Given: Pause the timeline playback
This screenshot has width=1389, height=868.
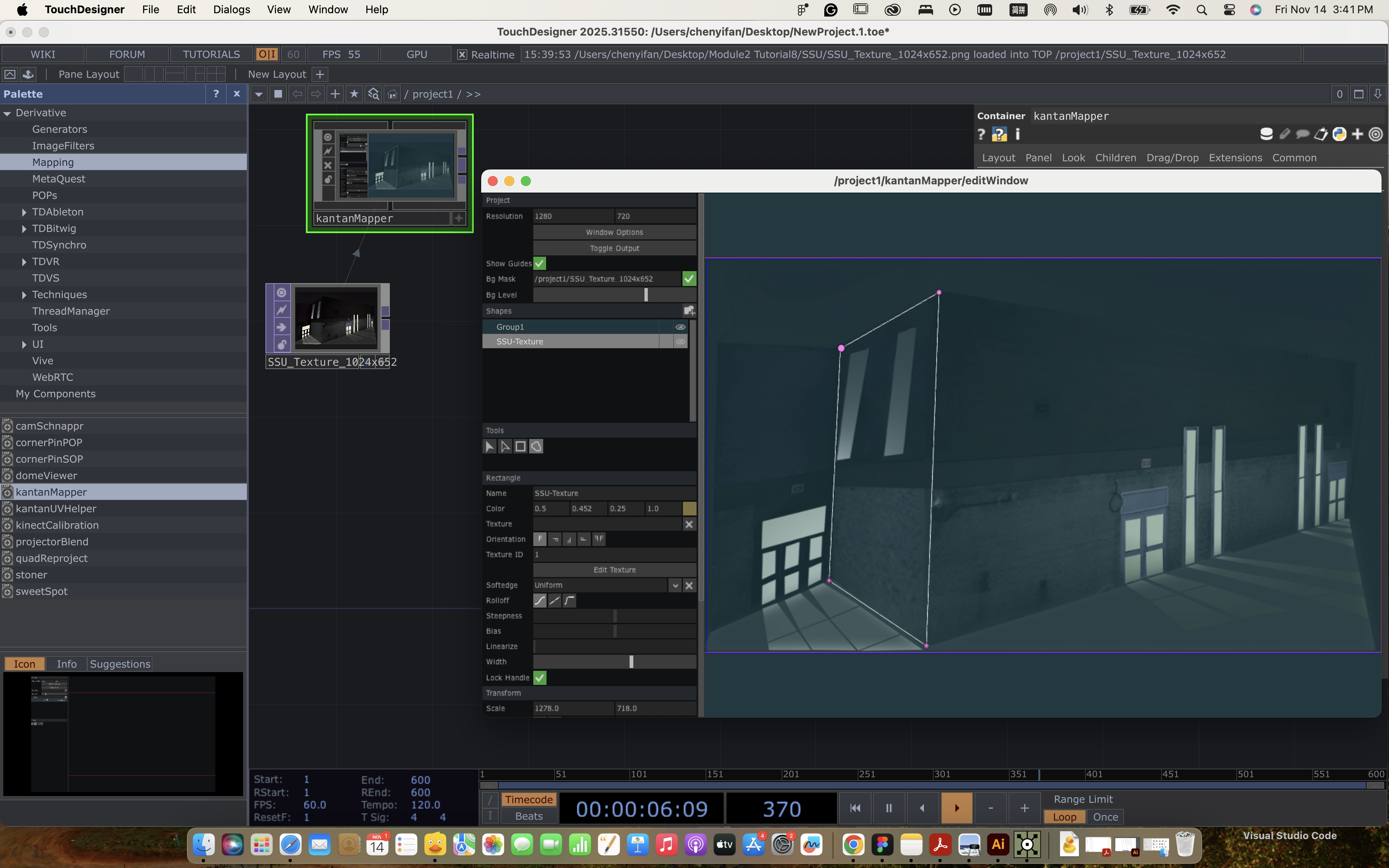Looking at the screenshot, I should coord(888,808).
